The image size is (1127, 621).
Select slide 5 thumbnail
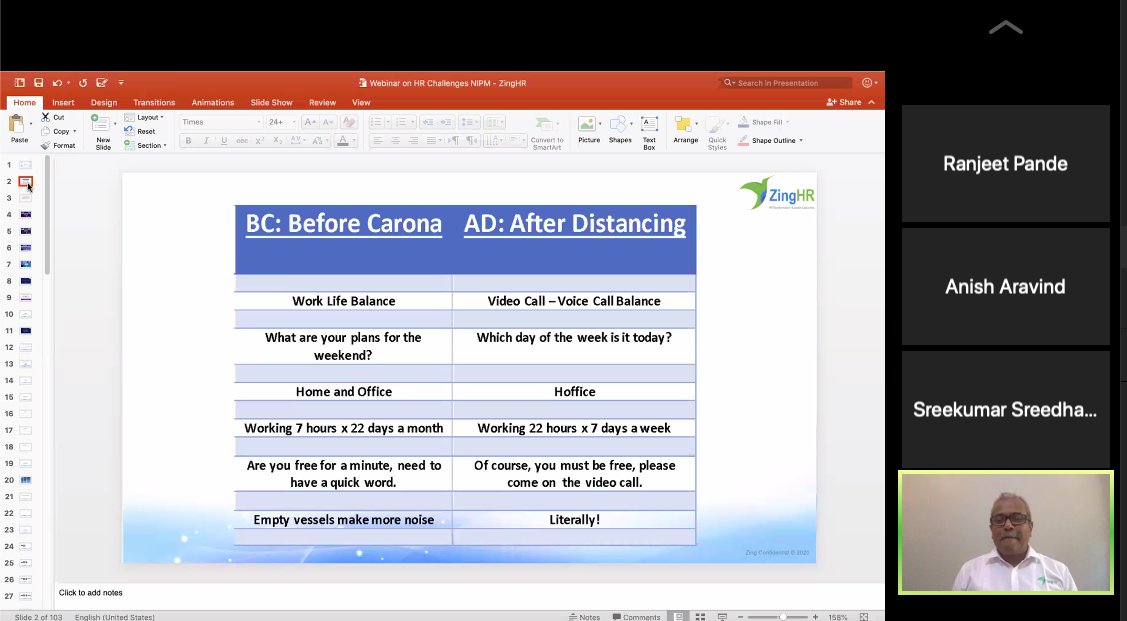[x=26, y=231]
